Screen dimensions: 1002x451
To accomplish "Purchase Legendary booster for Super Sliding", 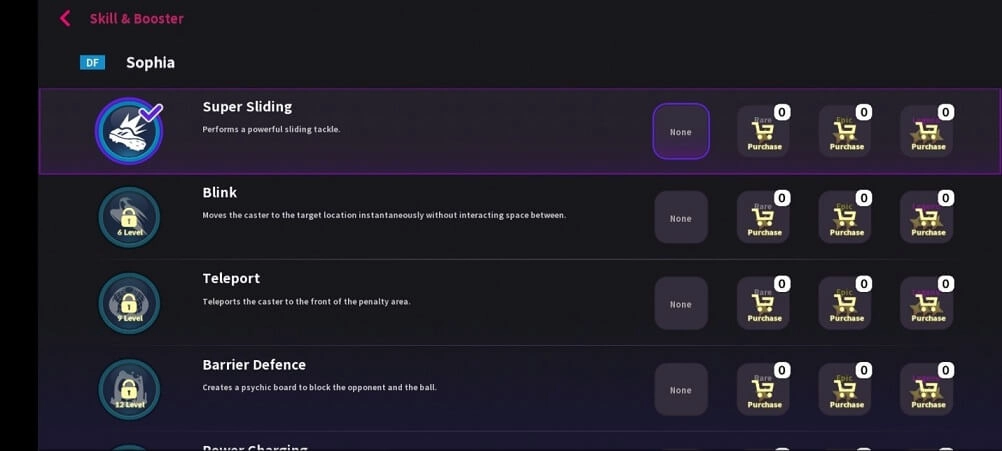I will point(927,132).
